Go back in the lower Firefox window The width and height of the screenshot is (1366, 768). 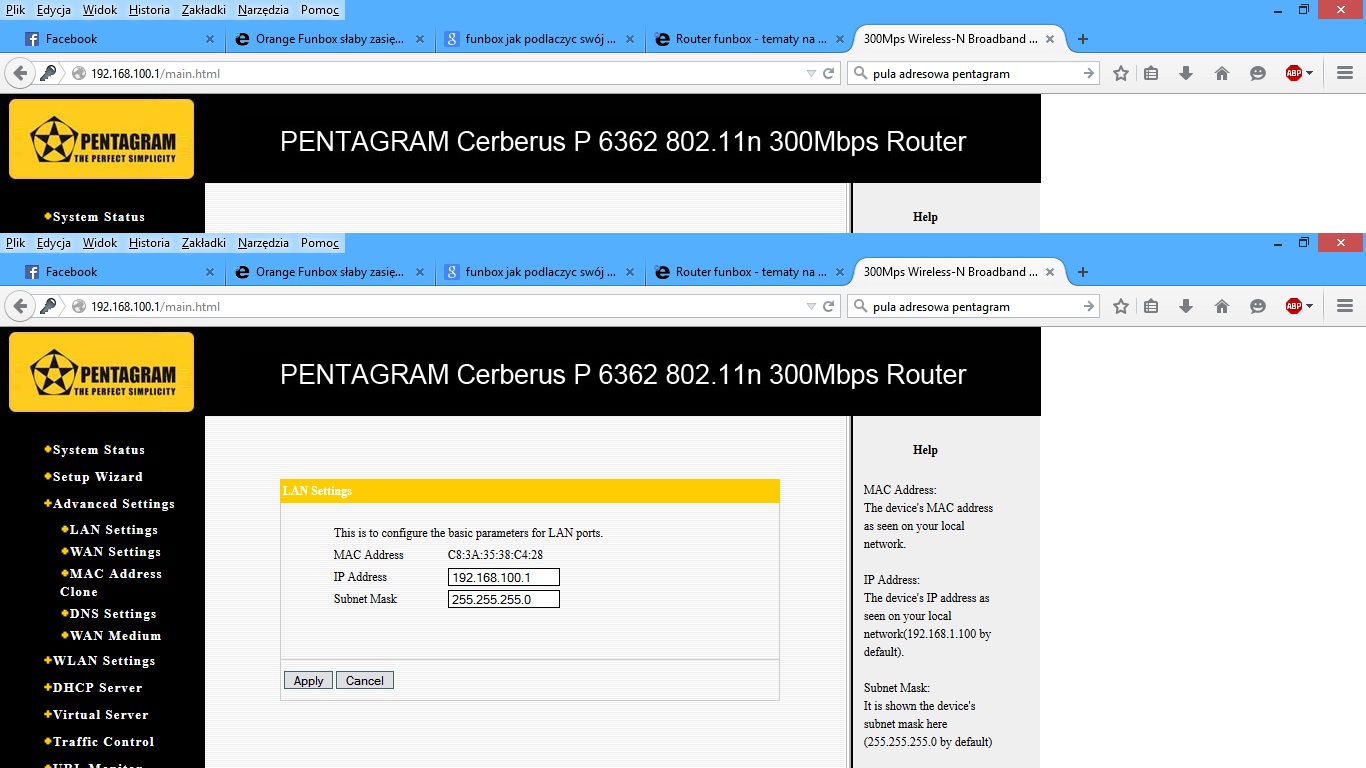tap(20, 306)
